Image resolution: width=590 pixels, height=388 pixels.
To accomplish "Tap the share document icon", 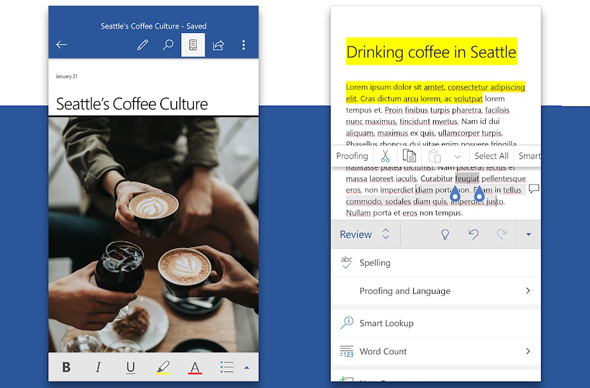I will click(219, 45).
